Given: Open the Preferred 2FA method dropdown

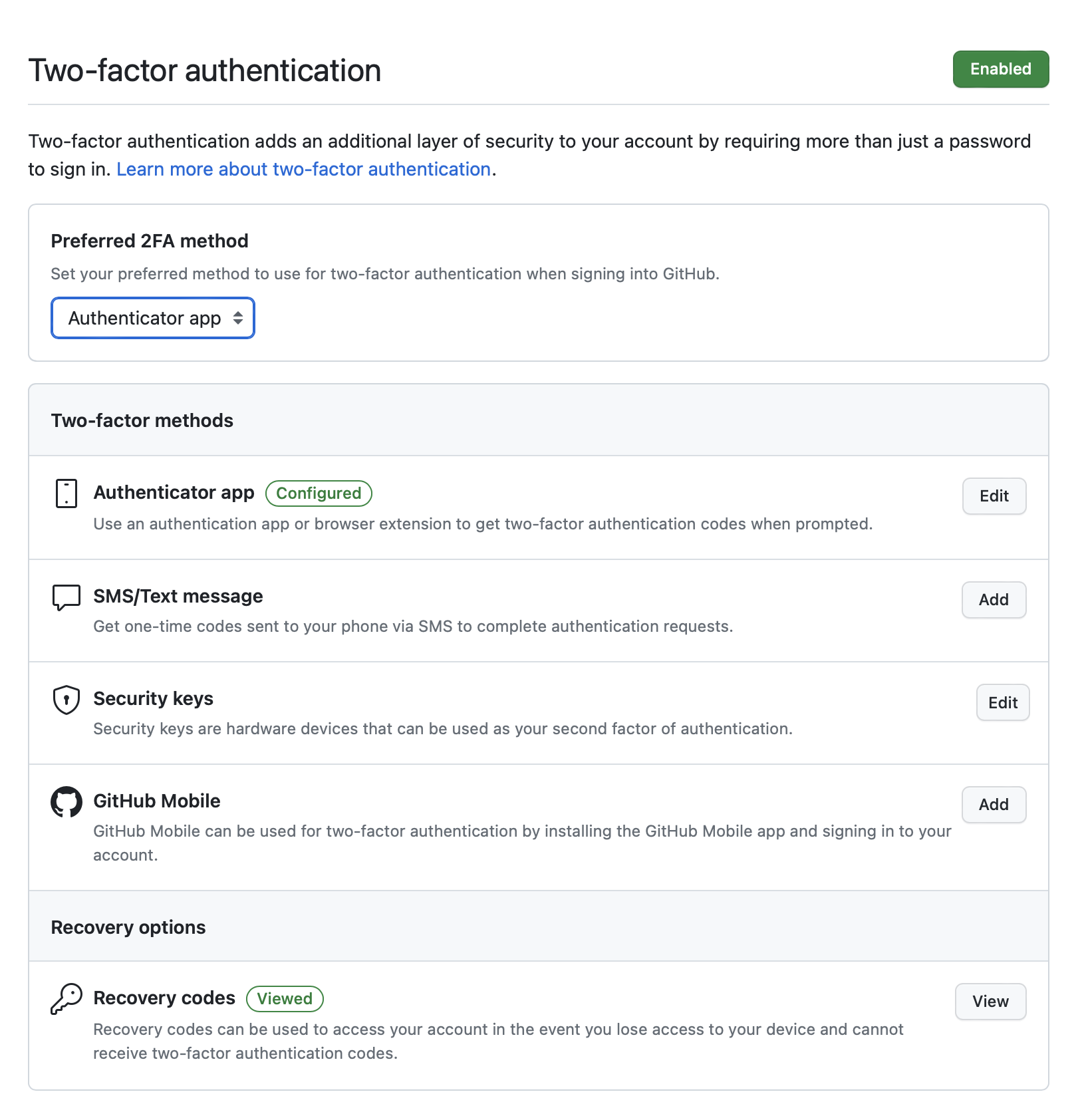Looking at the screenshot, I should point(153,318).
